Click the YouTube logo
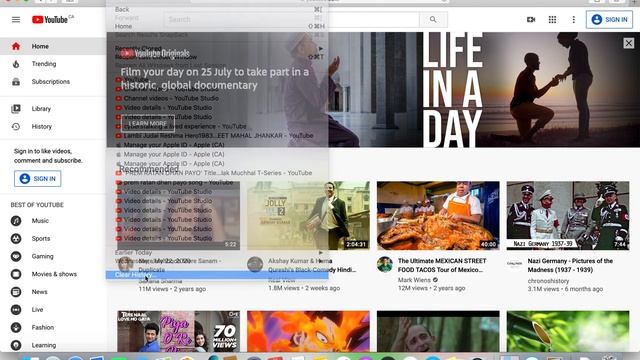This screenshot has width=640, height=360. click(51, 20)
